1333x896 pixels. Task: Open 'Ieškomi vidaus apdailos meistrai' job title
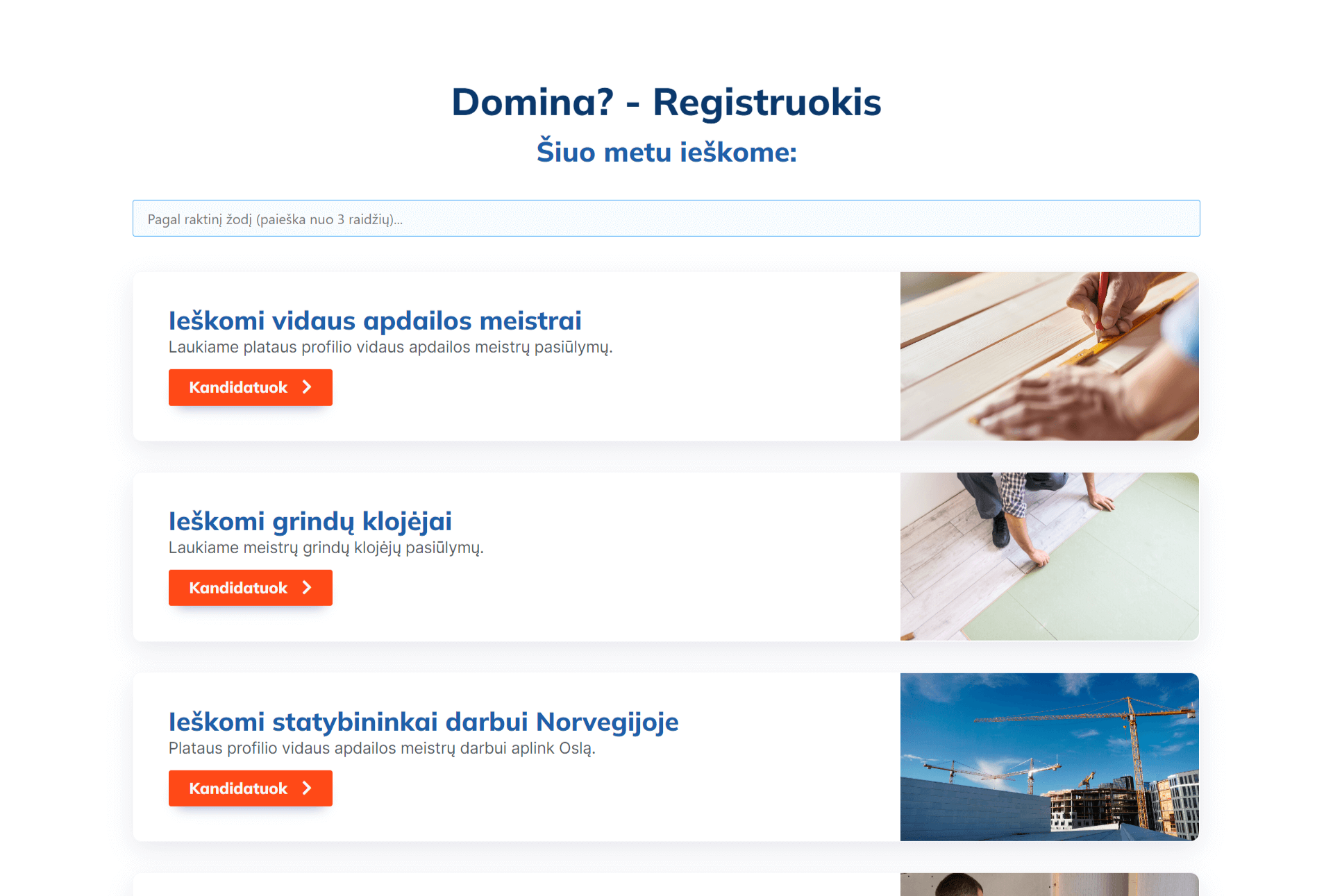(x=375, y=321)
